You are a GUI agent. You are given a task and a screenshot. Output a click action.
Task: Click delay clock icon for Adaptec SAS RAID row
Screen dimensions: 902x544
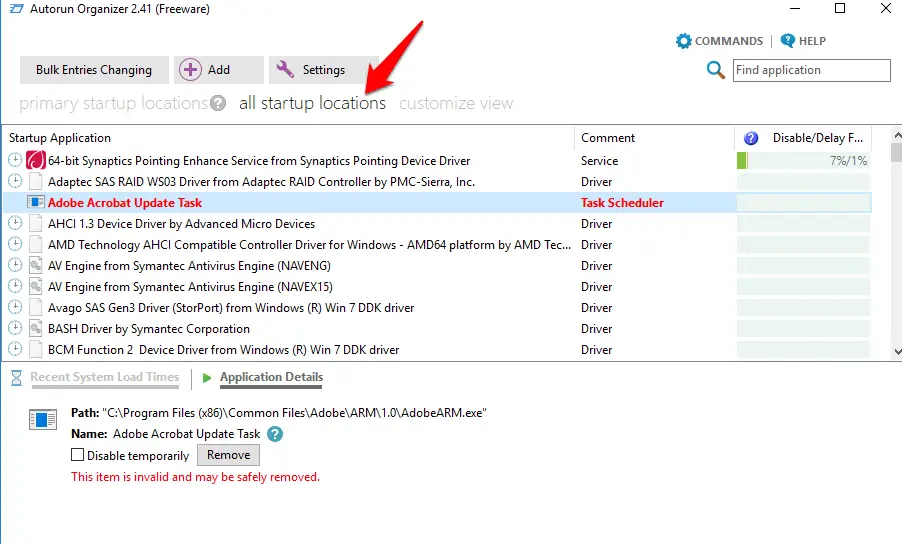[x=15, y=181]
